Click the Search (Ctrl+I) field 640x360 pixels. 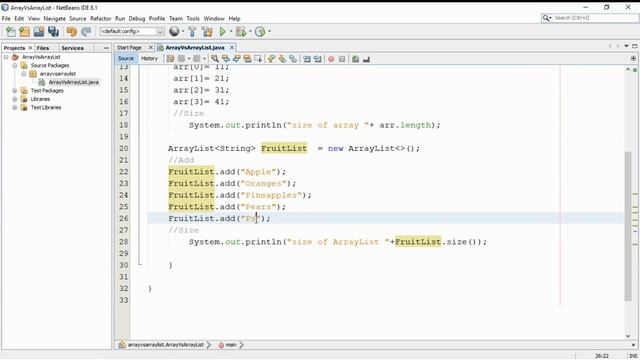pyautogui.click(x=590, y=18)
